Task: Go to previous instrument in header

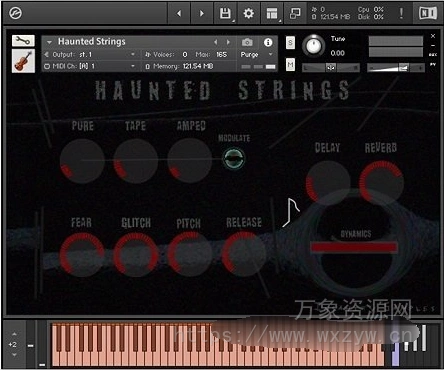Action: click(179, 13)
